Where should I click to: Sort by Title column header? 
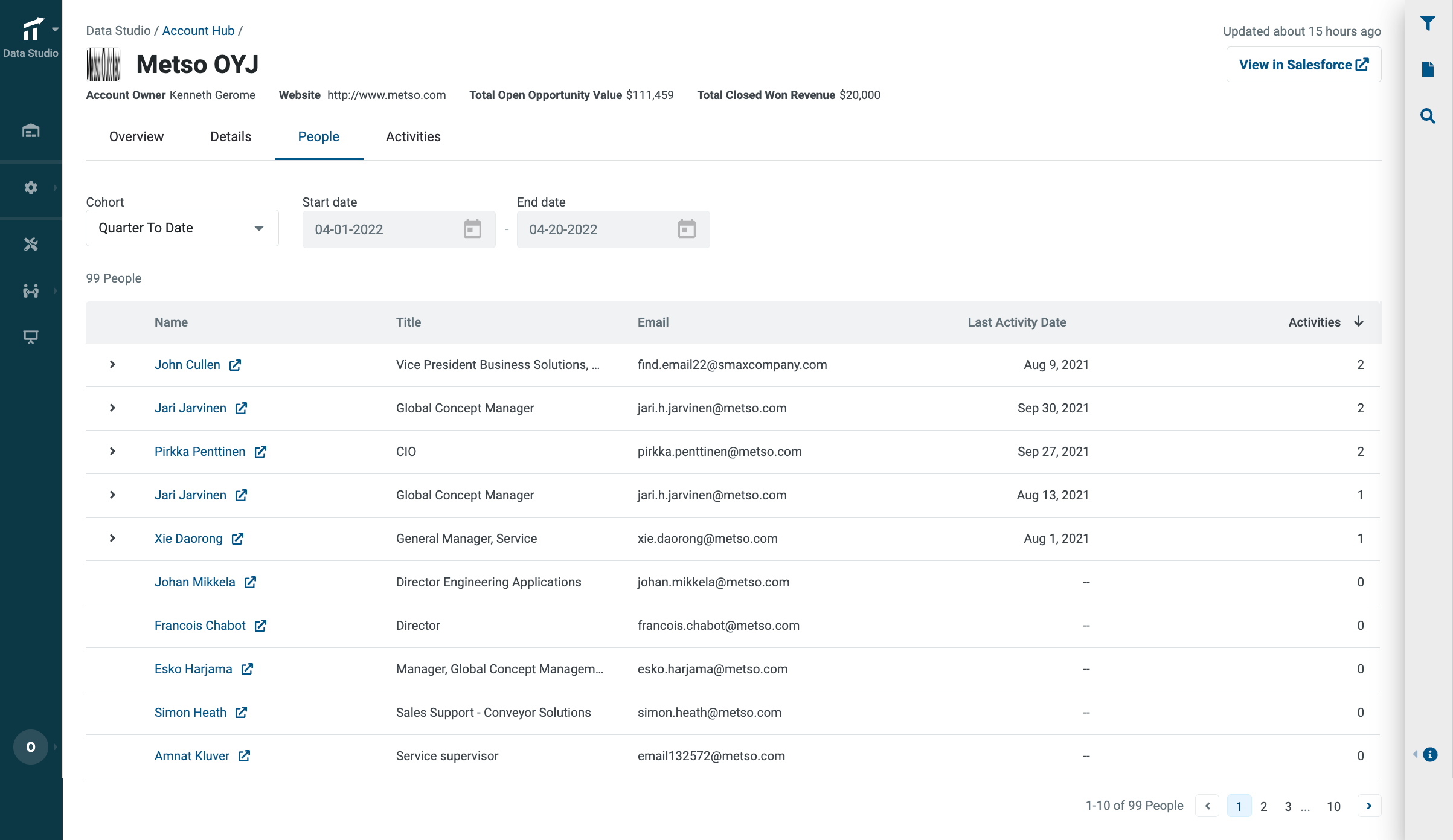coord(408,322)
